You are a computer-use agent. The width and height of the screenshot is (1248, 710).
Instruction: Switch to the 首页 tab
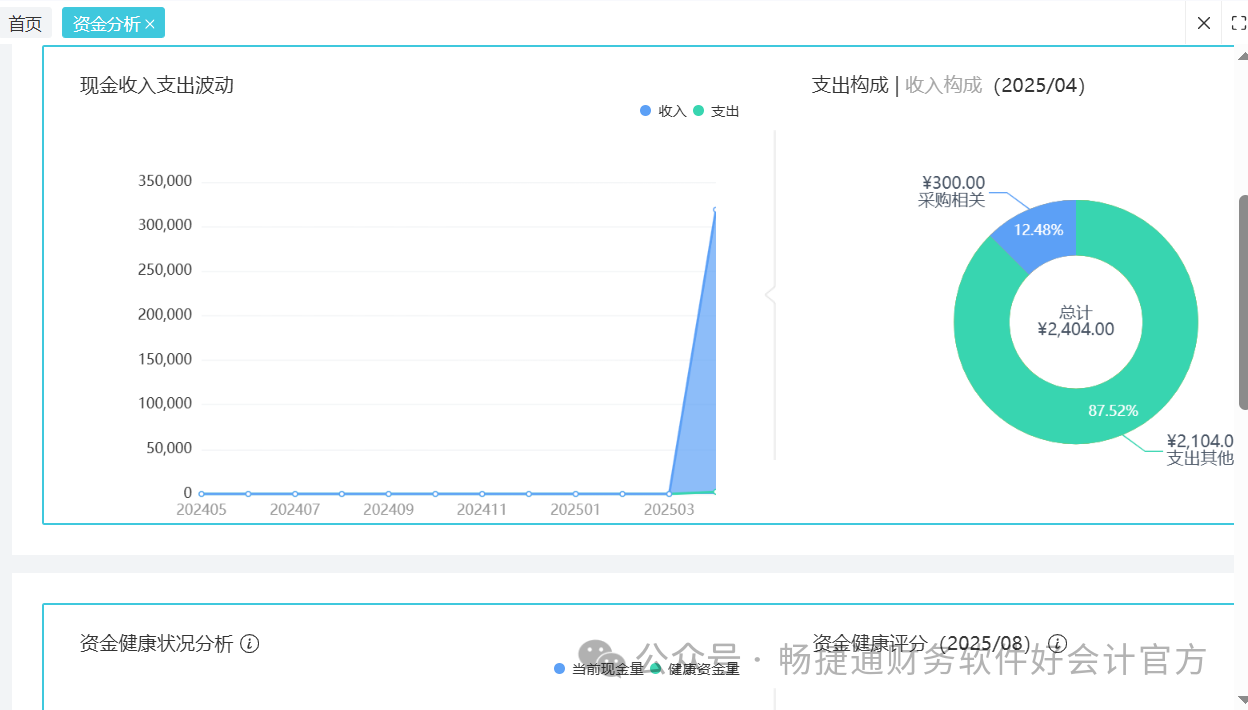pos(26,22)
